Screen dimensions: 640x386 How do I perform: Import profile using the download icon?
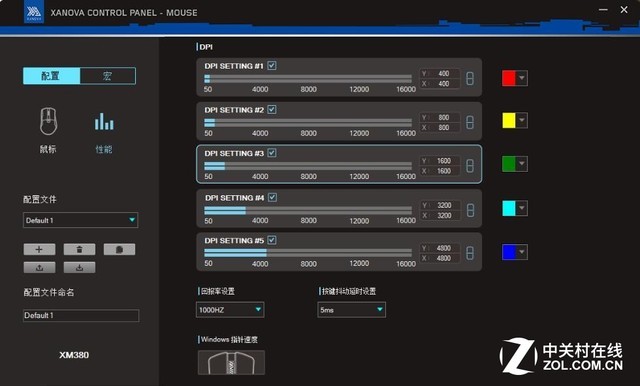pos(79,267)
